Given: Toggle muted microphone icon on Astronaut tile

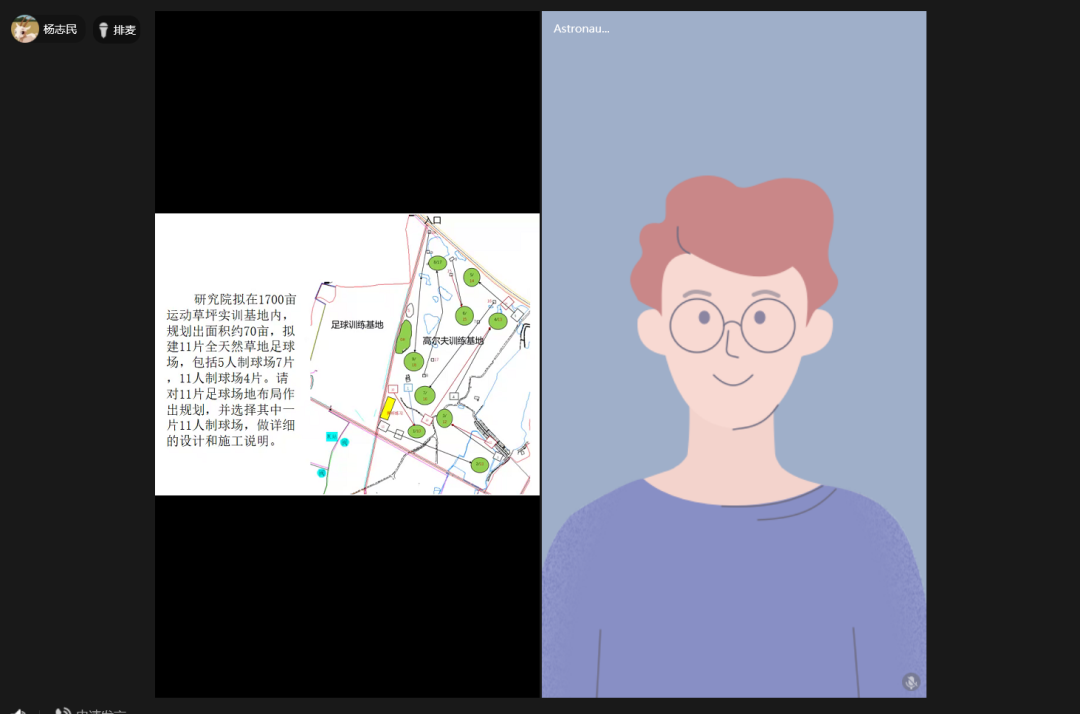Looking at the screenshot, I should 910,681.
